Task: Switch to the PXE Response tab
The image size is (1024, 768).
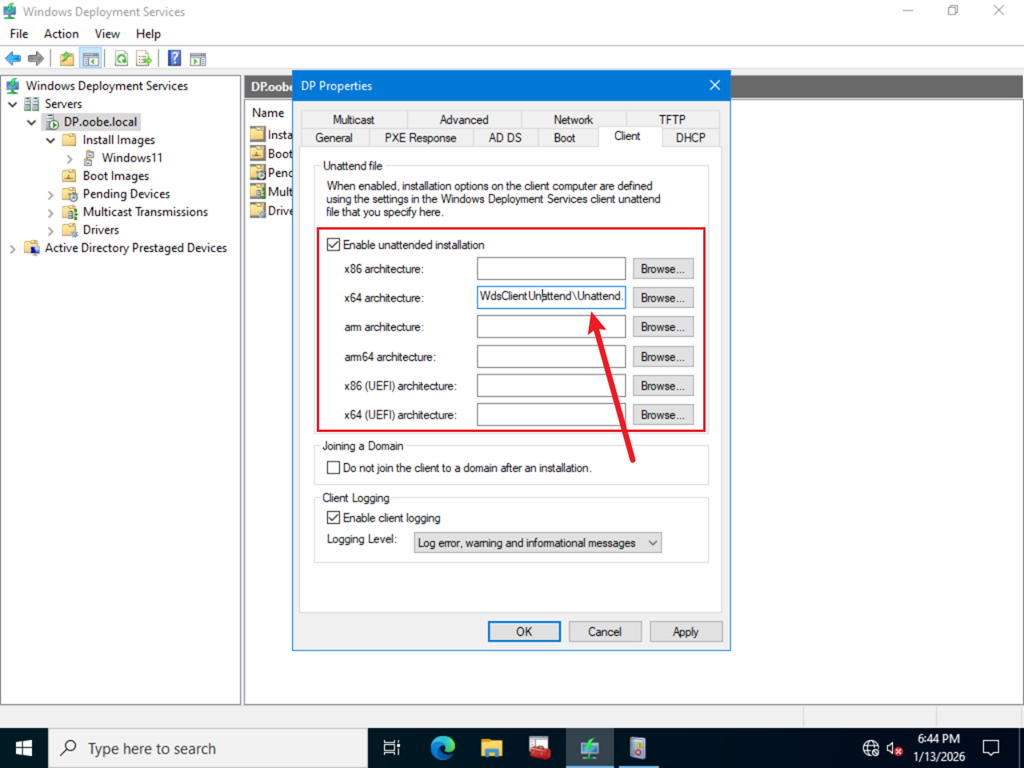Action: (420, 138)
